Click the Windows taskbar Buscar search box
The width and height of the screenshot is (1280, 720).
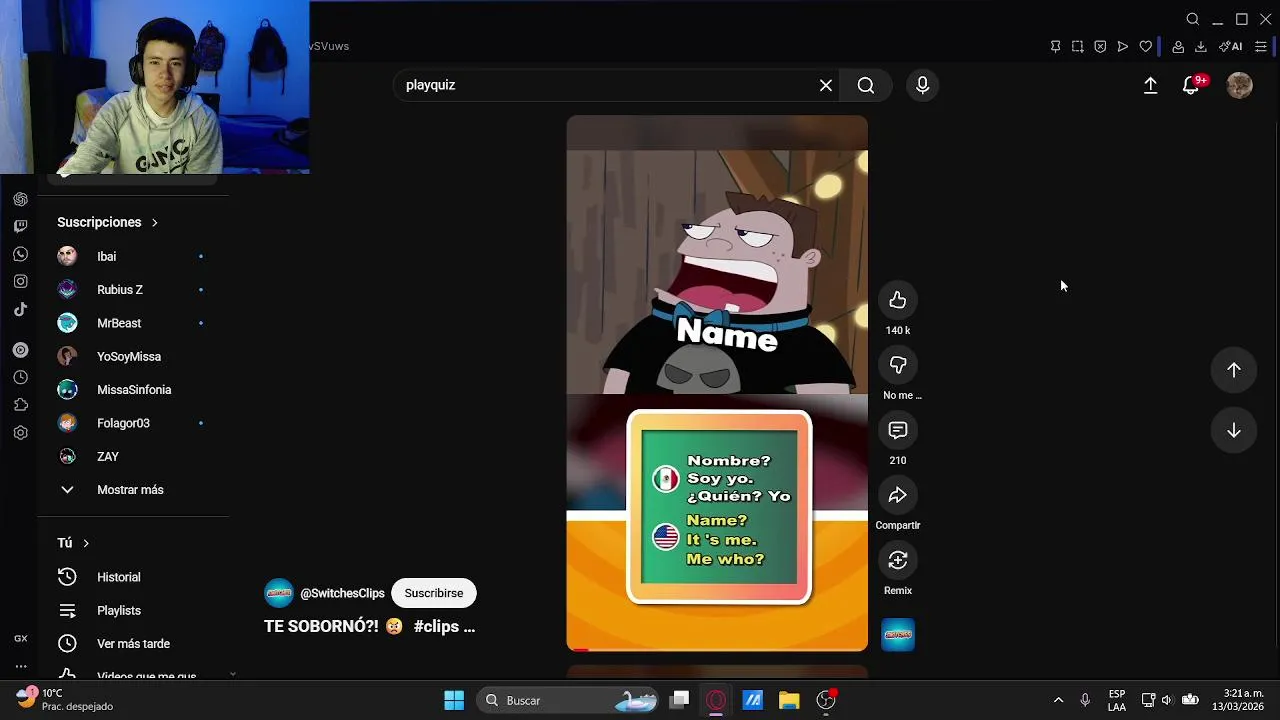(x=566, y=700)
